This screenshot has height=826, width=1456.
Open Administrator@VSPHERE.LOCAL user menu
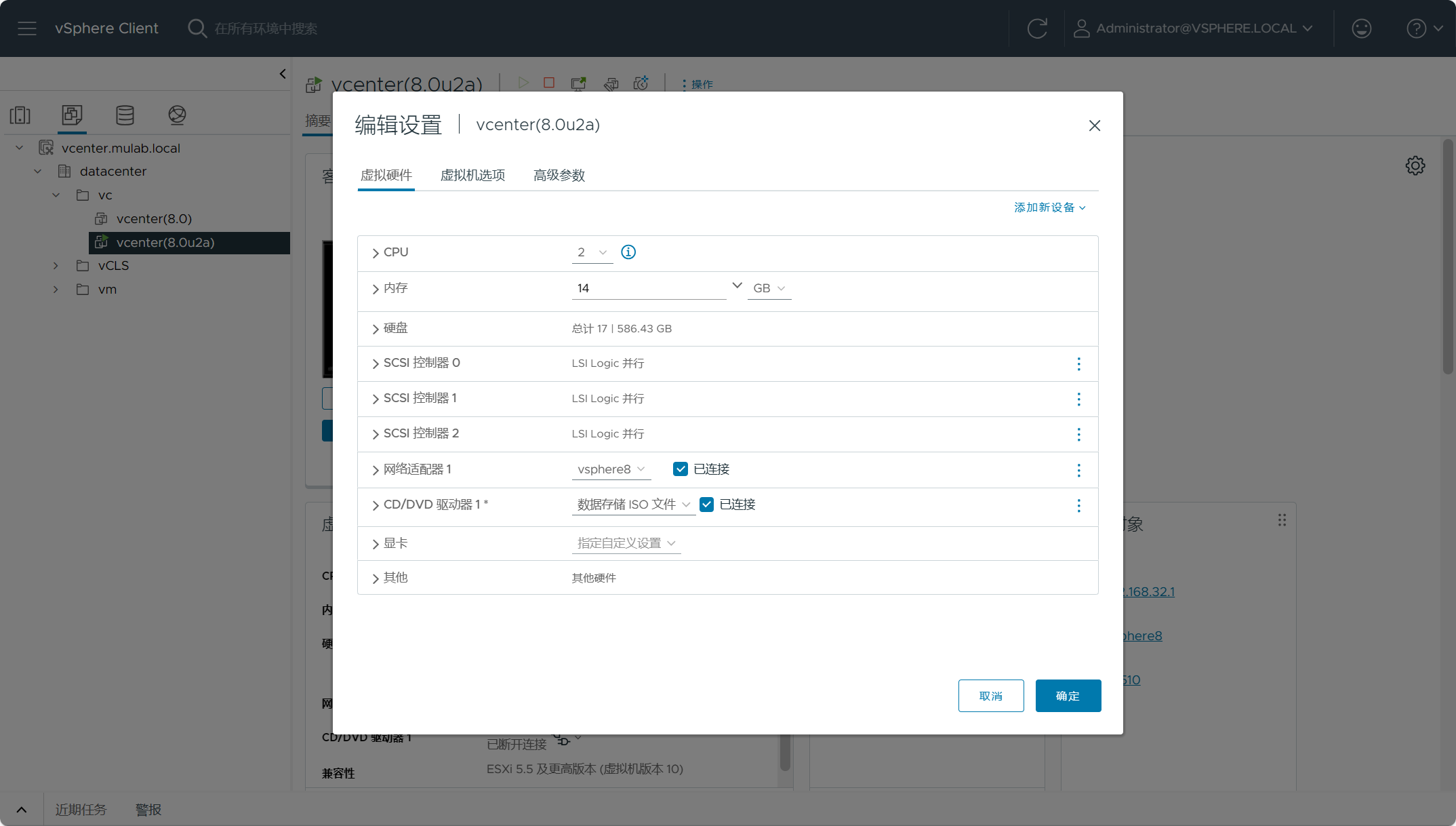click(1194, 28)
